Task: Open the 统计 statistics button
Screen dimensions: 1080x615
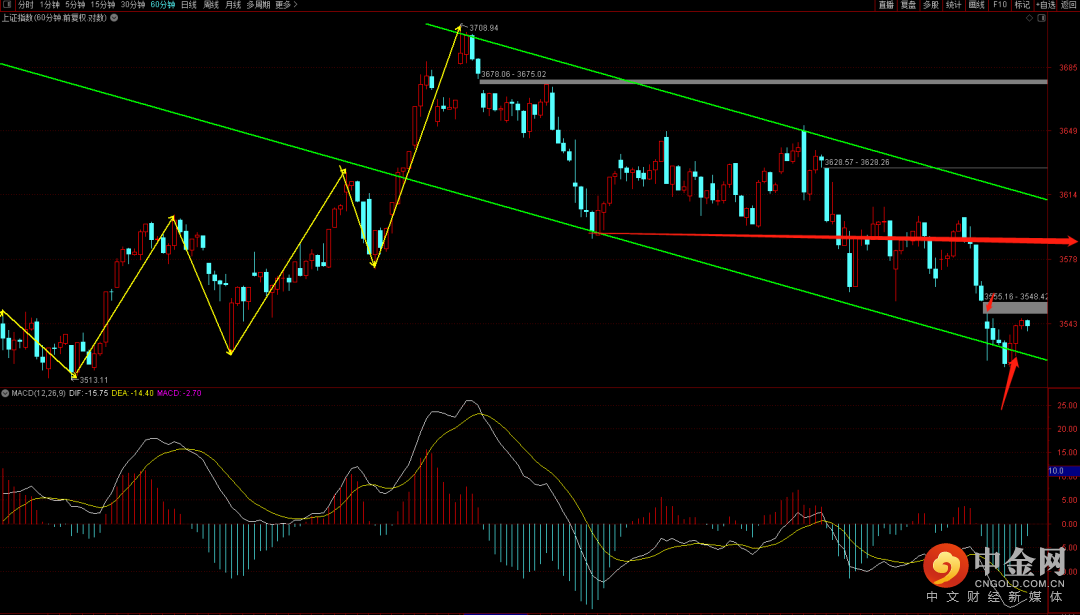Action: click(954, 5)
